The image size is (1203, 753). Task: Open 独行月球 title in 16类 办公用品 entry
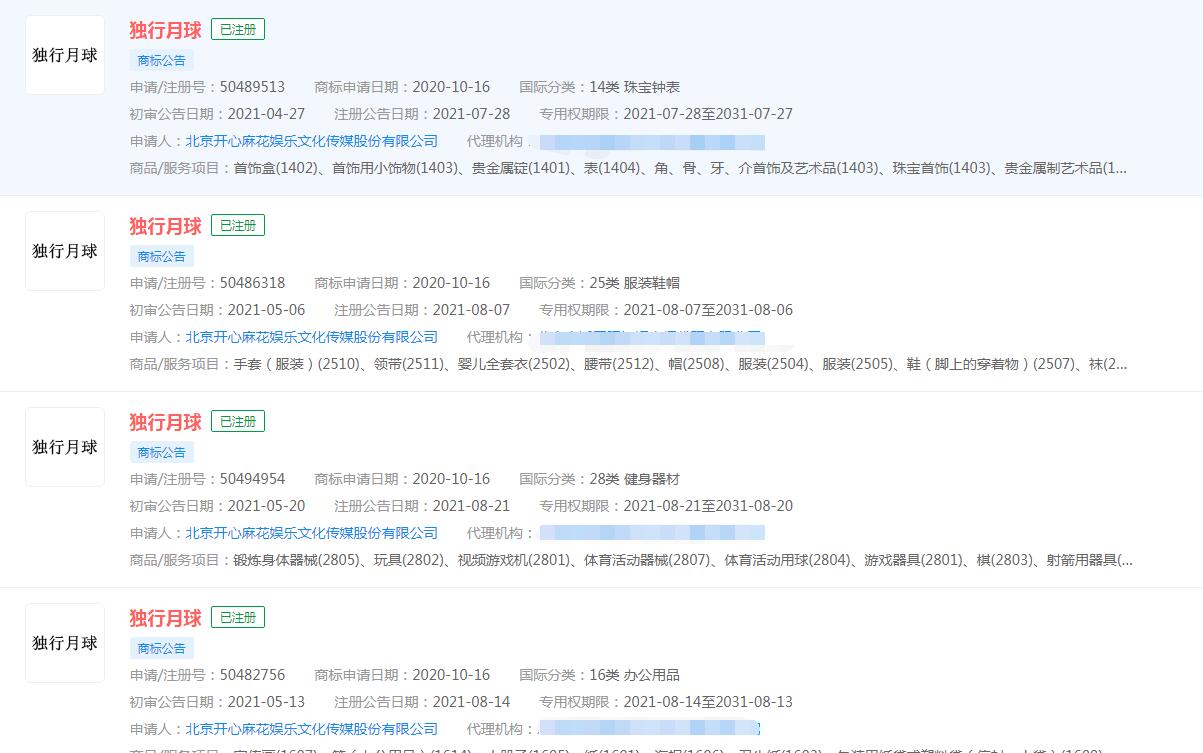pyautogui.click(x=165, y=618)
